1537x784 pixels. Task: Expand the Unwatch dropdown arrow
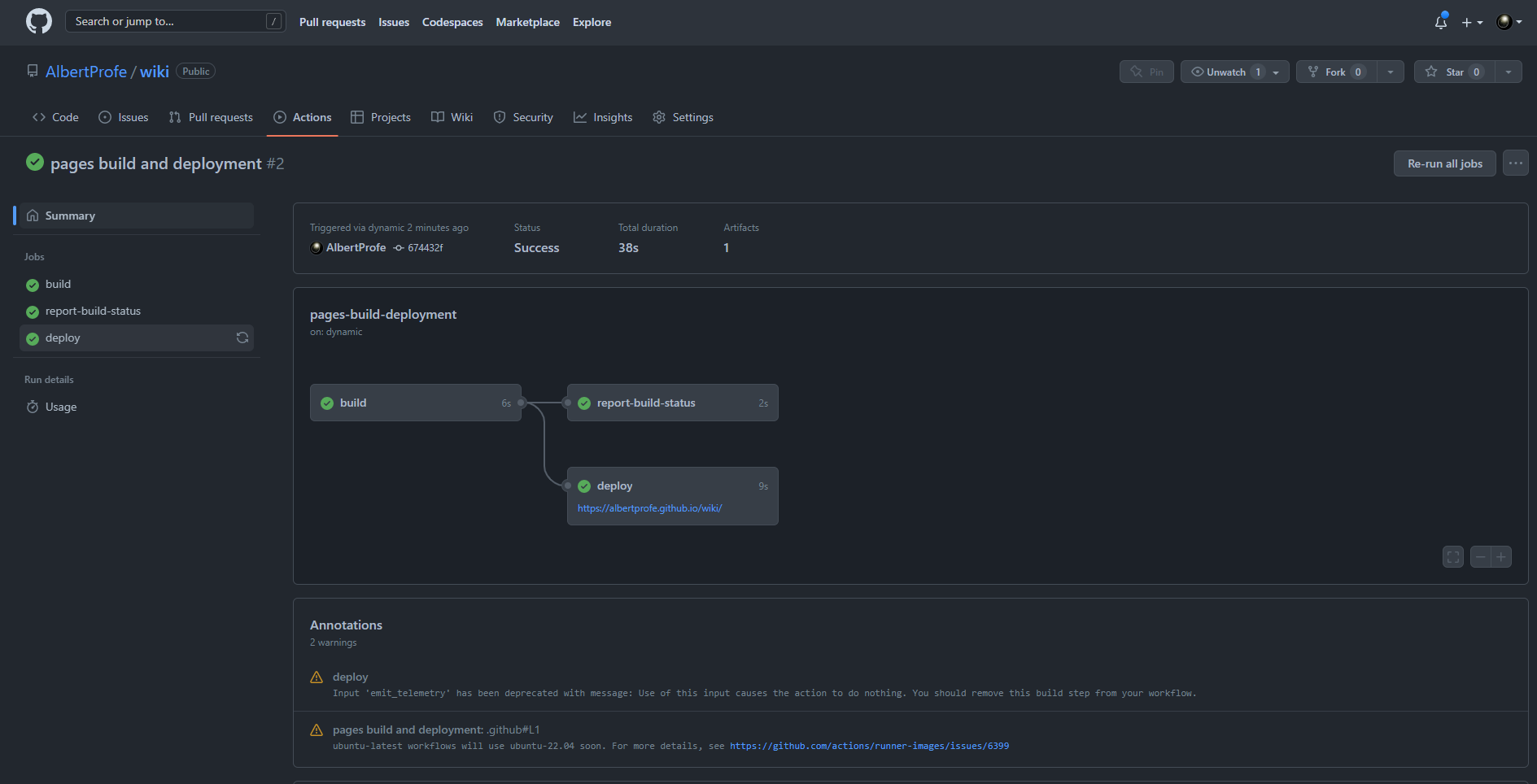[1277, 72]
